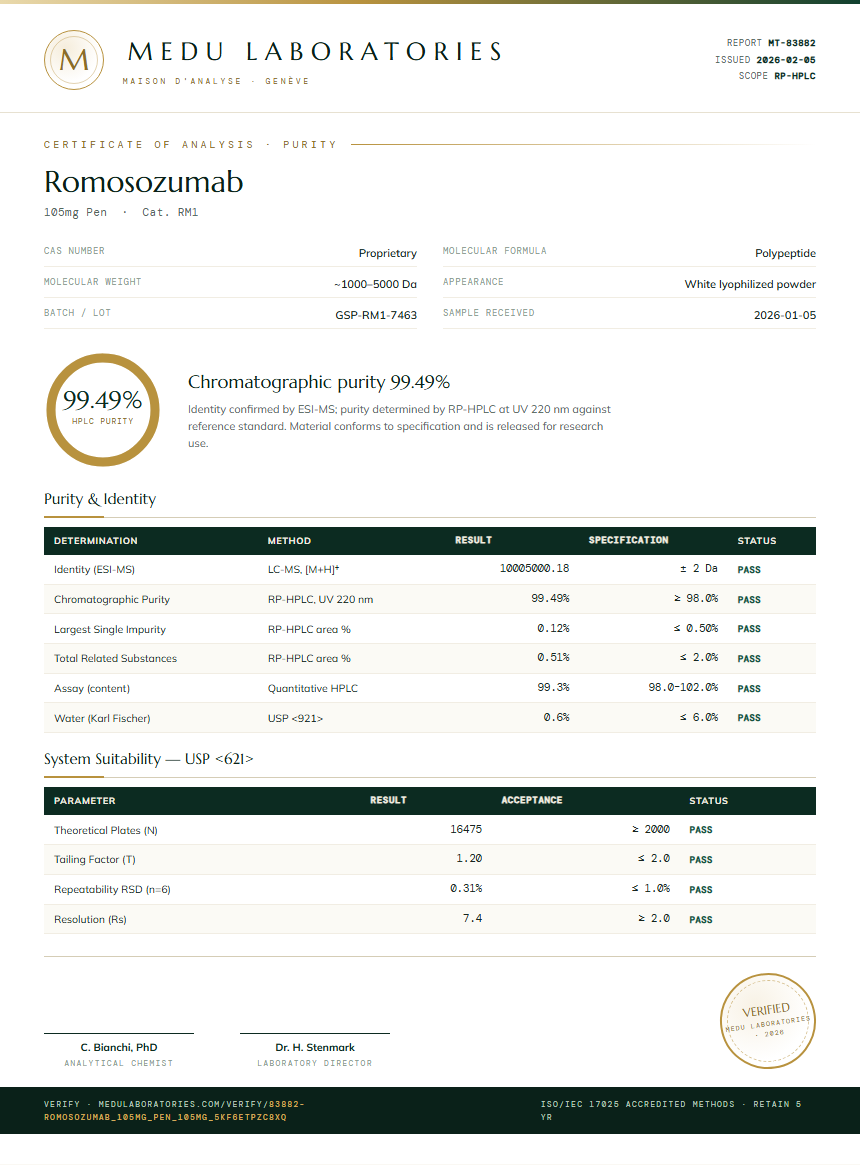Click the Tailing Factor (T) row label

(x=94, y=860)
